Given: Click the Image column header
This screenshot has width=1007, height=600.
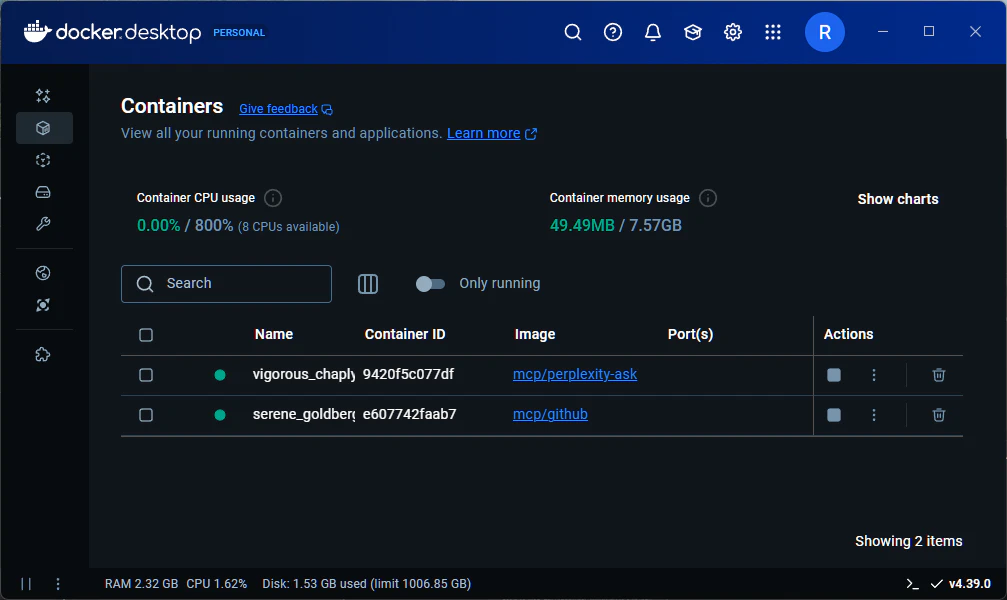Looking at the screenshot, I should (x=534, y=334).
